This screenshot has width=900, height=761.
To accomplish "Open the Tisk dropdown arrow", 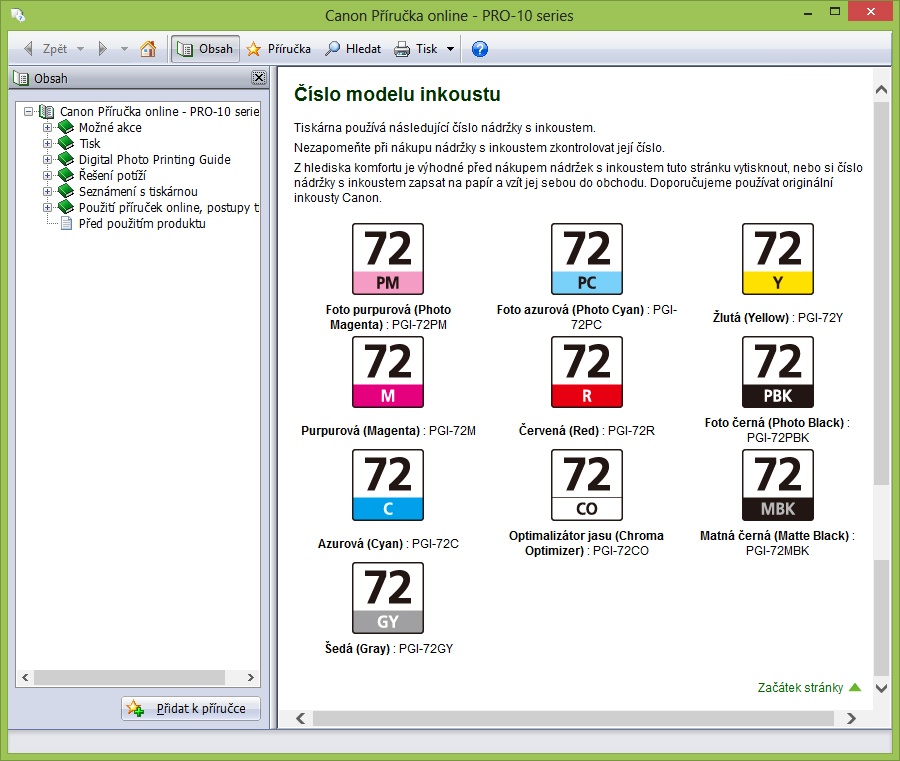I will click(x=451, y=49).
